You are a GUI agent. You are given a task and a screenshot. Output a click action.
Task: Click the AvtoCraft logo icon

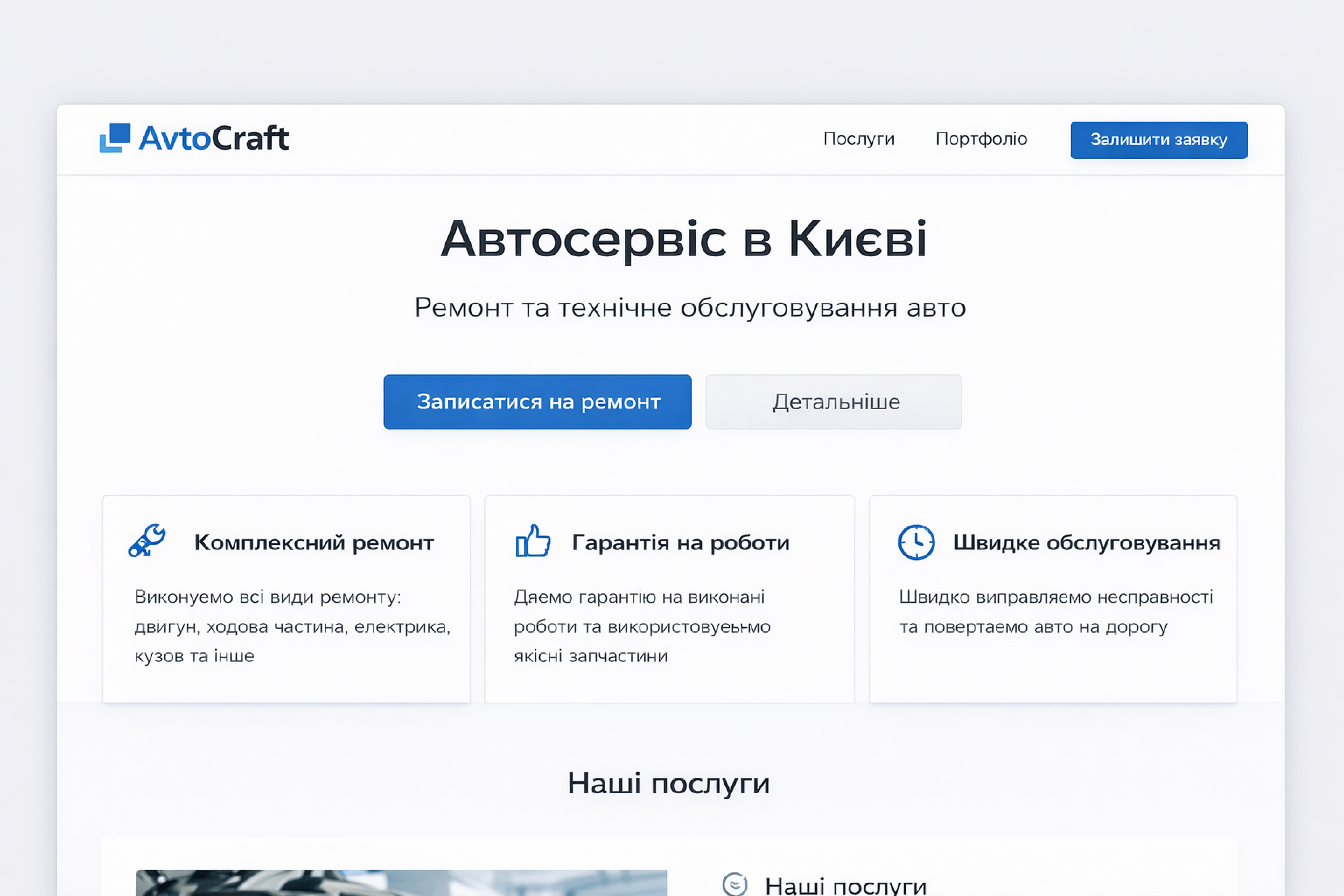point(115,138)
